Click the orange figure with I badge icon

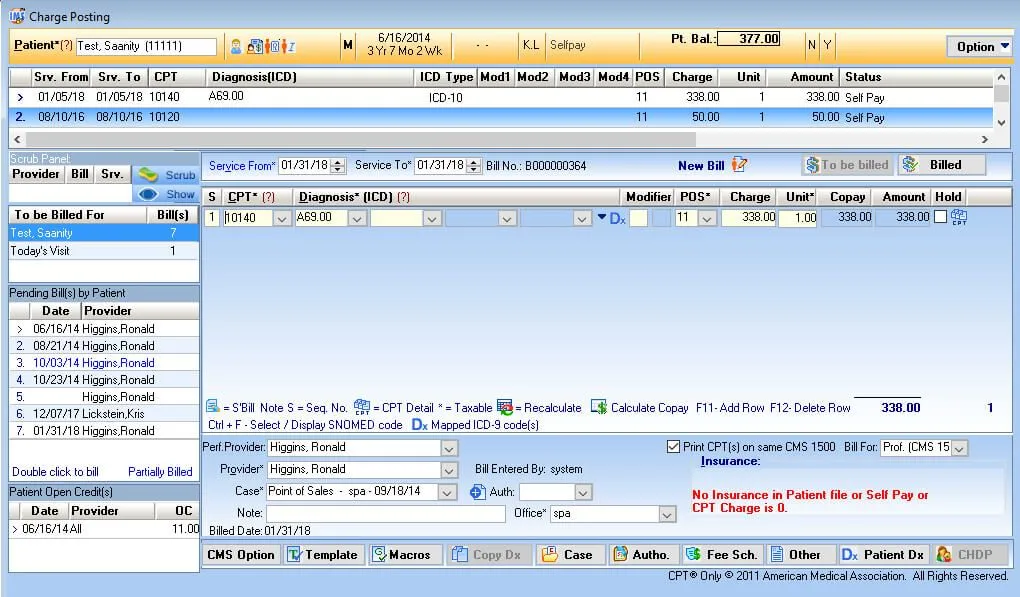pos(288,46)
